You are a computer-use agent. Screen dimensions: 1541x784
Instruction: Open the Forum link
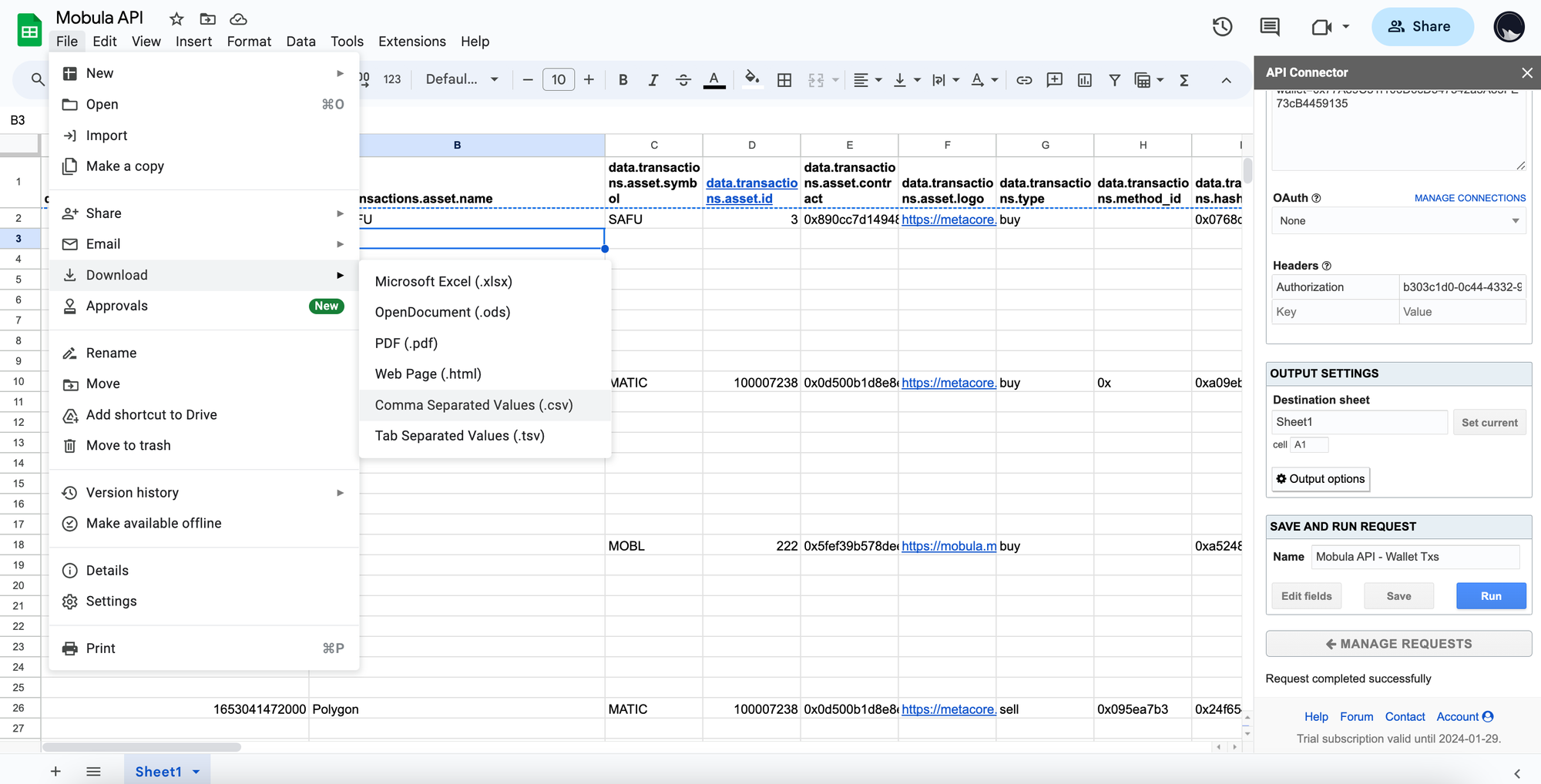[x=1357, y=717]
